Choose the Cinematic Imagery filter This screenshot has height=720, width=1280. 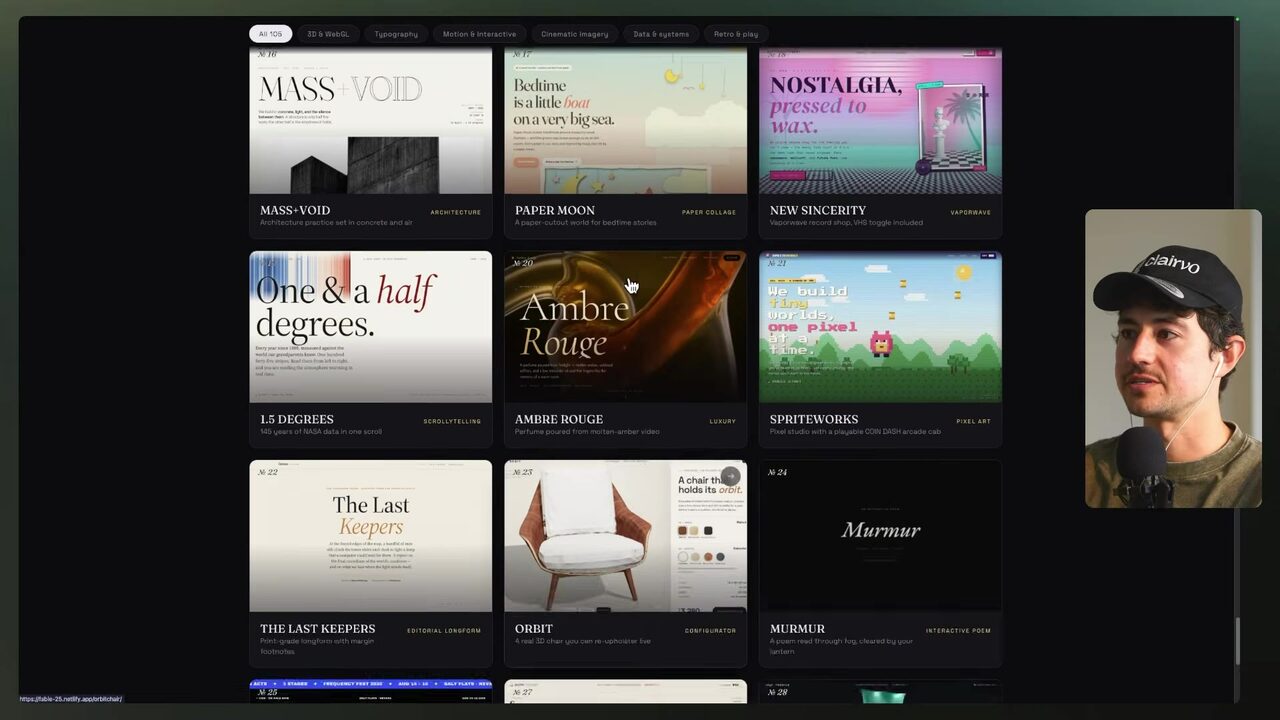575,34
